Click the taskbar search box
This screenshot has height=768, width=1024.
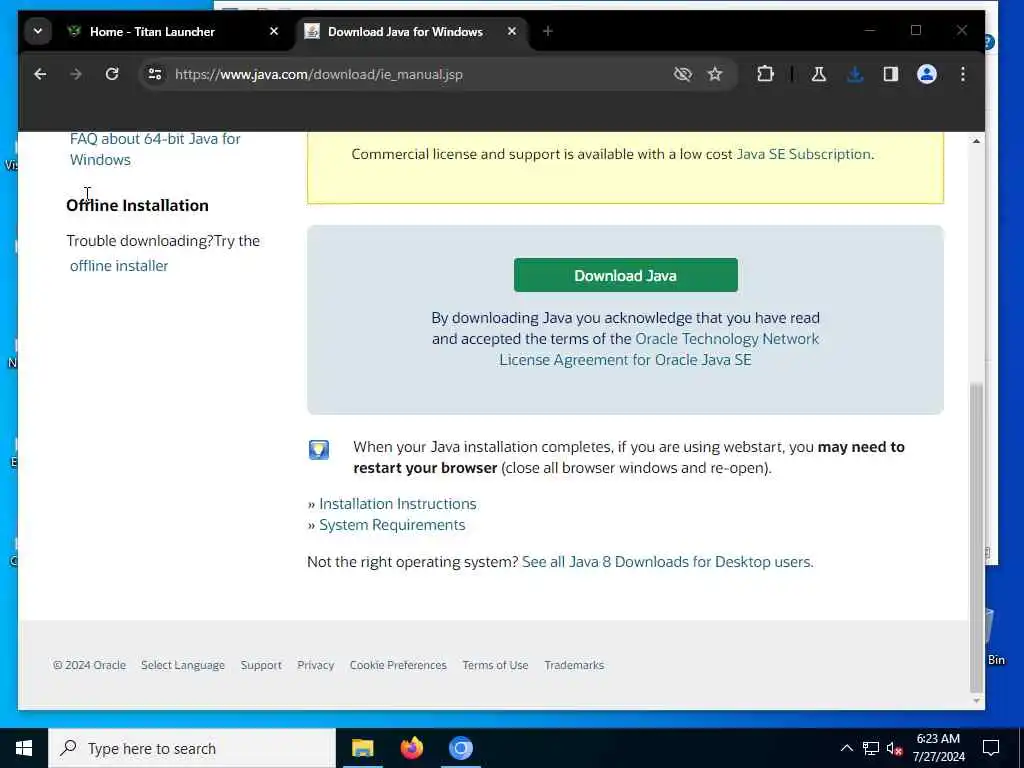[192, 748]
